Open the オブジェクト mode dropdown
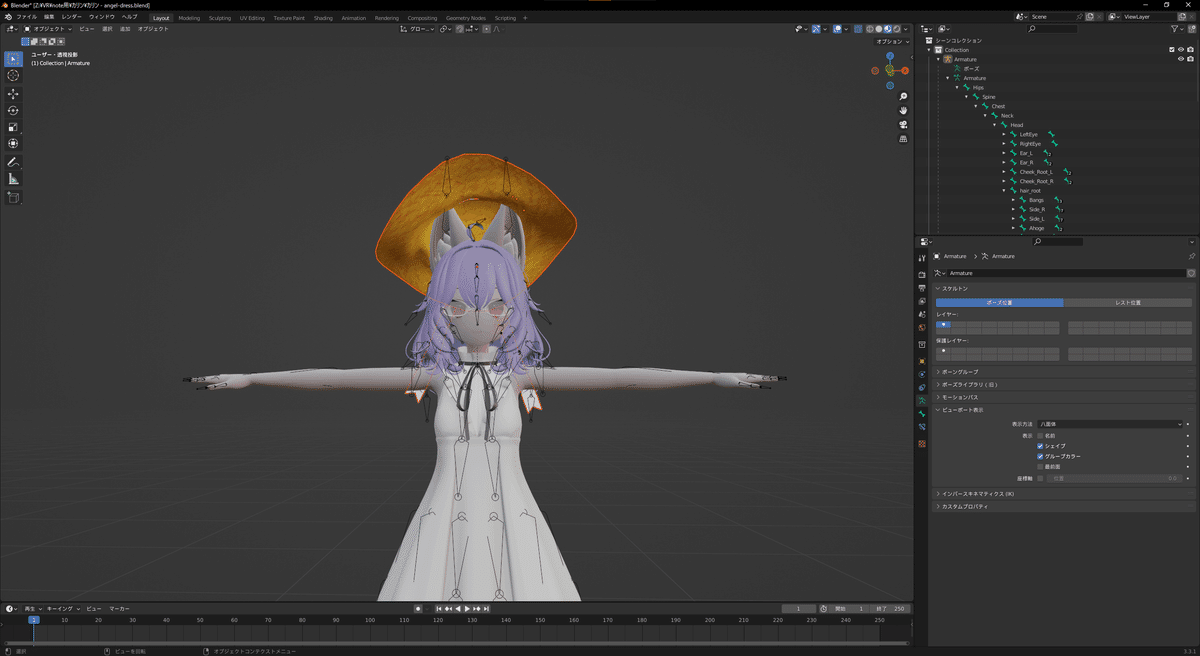The width and height of the screenshot is (1200, 656). tap(46, 29)
